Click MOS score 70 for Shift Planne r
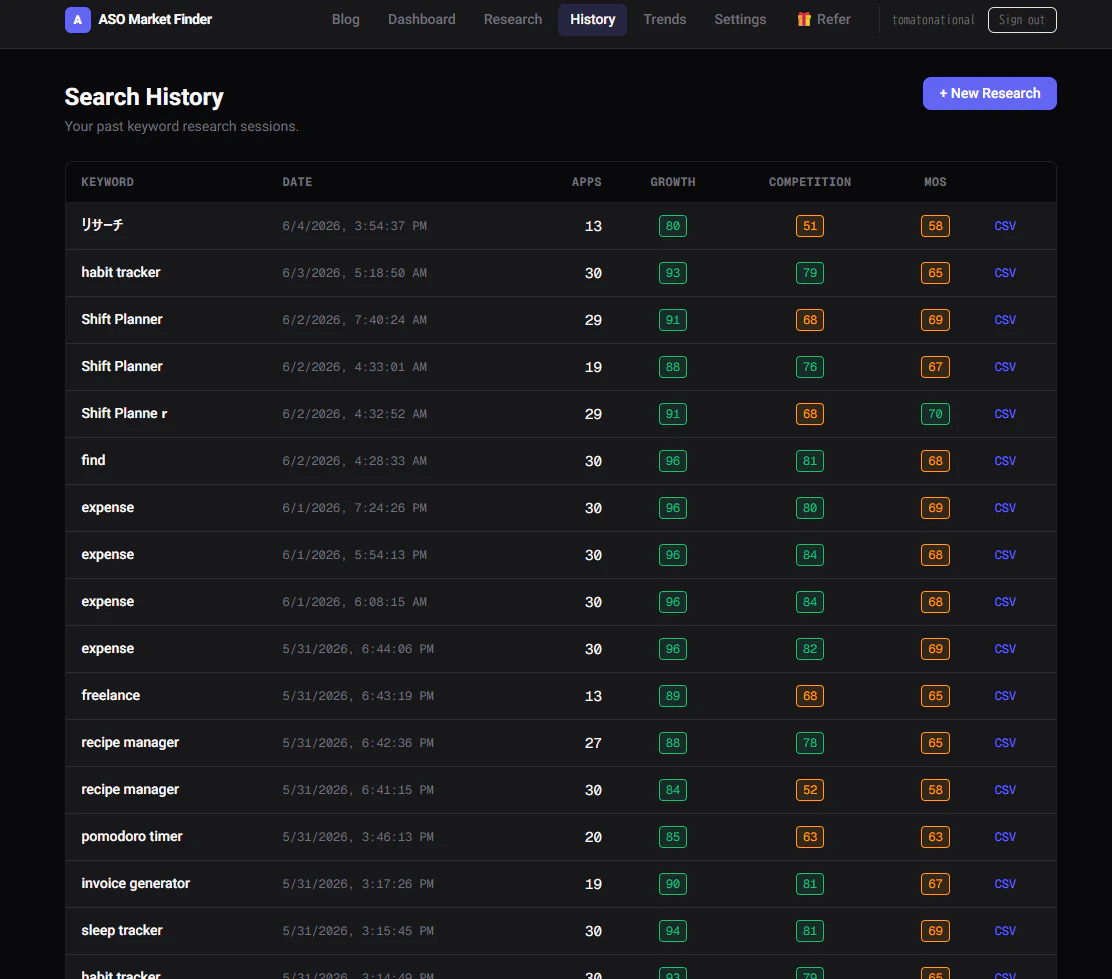This screenshot has width=1112, height=979. click(x=935, y=414)
